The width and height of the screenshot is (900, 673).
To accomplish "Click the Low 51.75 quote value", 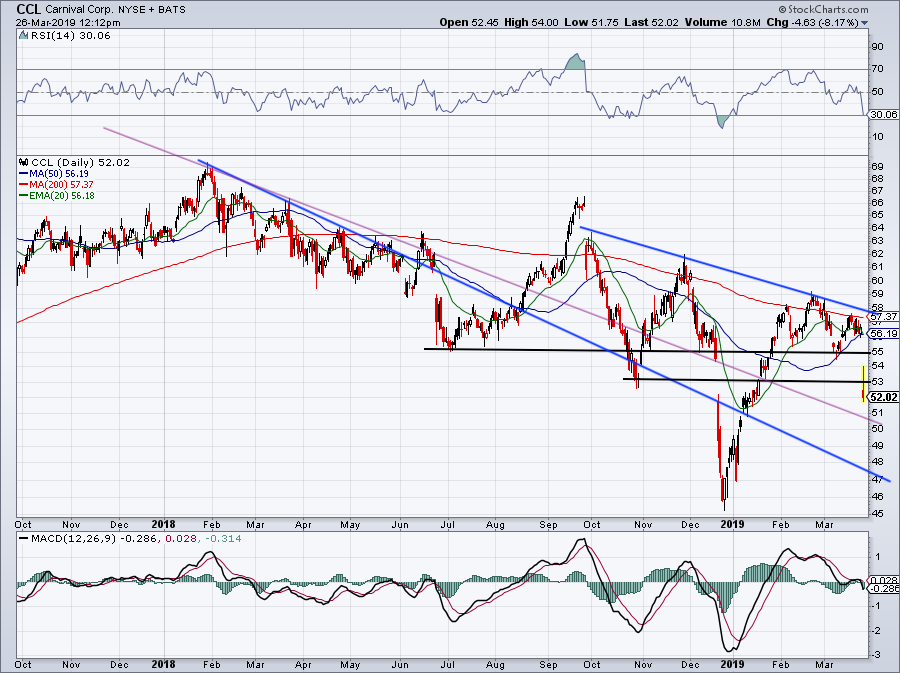I will click(591, 22).
